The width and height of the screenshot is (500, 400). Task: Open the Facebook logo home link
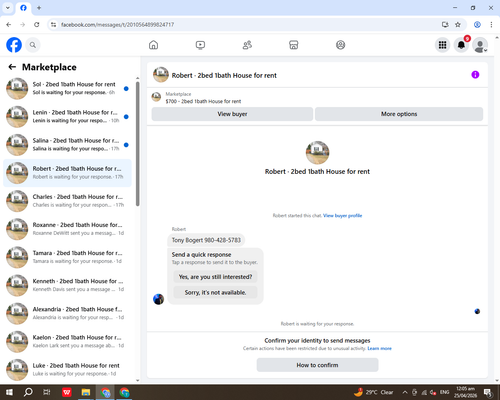coord(14,45)
